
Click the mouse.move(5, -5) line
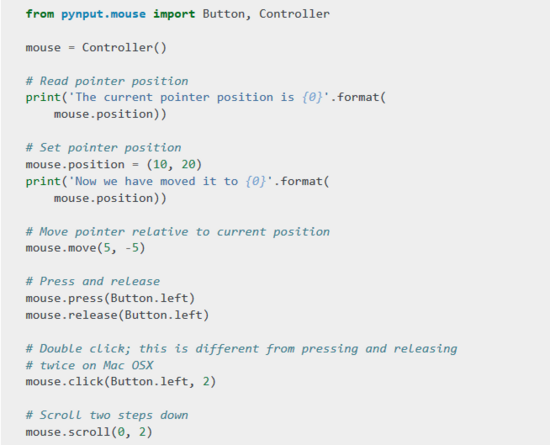[x=85, y=248]
